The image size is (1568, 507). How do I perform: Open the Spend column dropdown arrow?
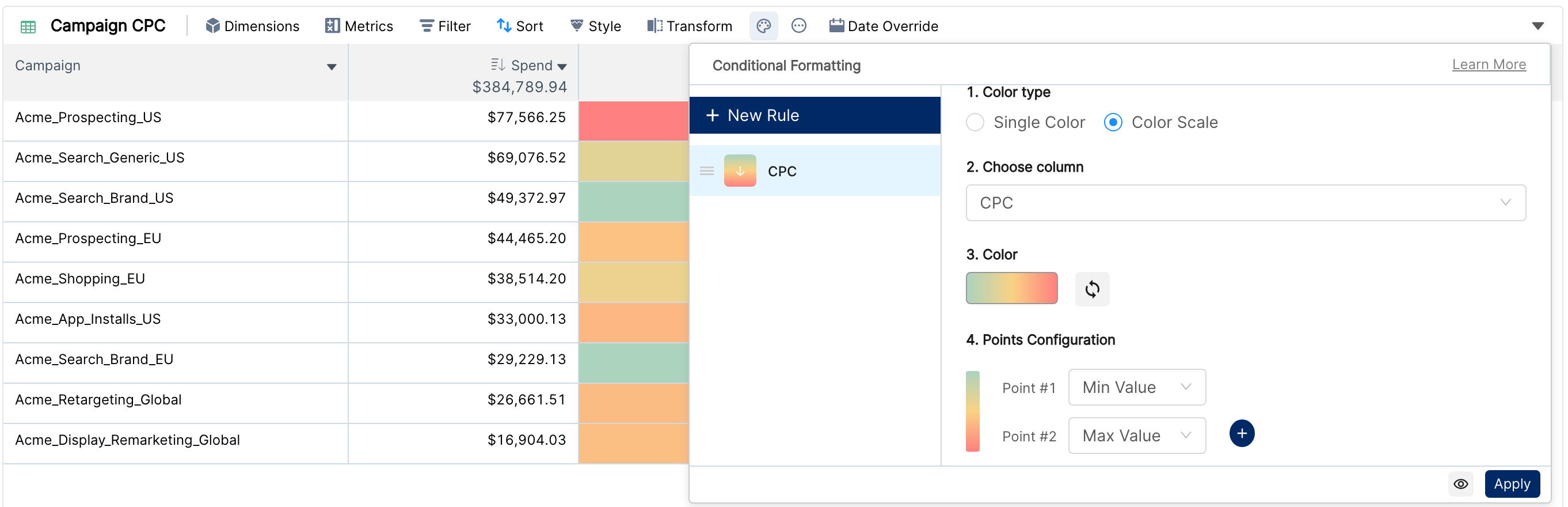(x=562, y=67)
